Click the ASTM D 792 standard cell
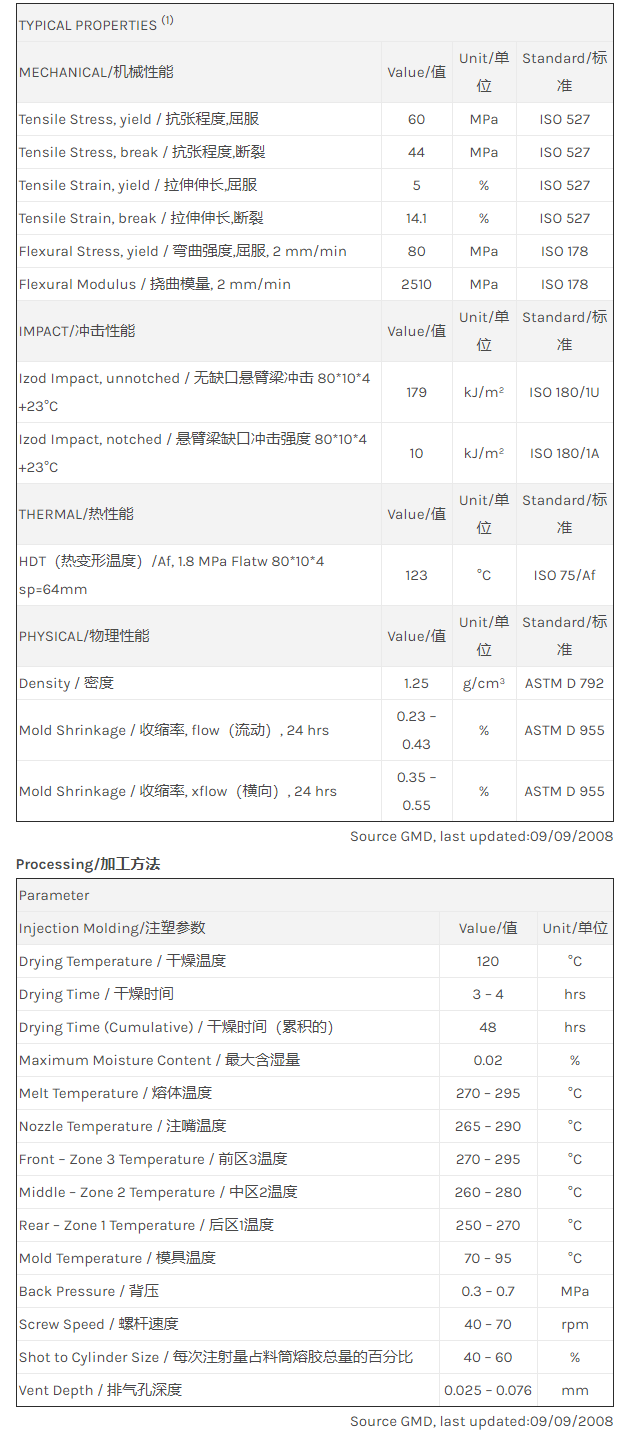621x1435 pixels. pyautogui.click(x=564, y=683)
